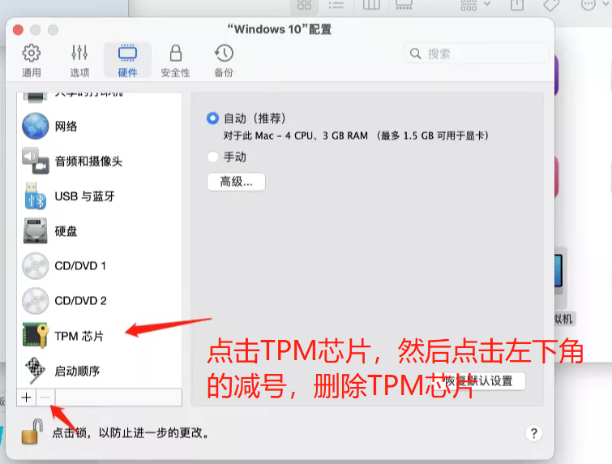Click background window's list view icon

tap(336, 5)
